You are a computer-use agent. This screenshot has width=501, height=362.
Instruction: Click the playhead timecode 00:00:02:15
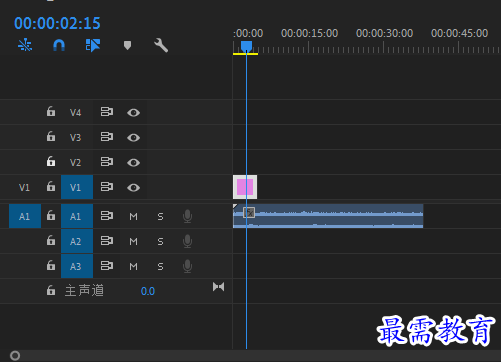[57, 23]
